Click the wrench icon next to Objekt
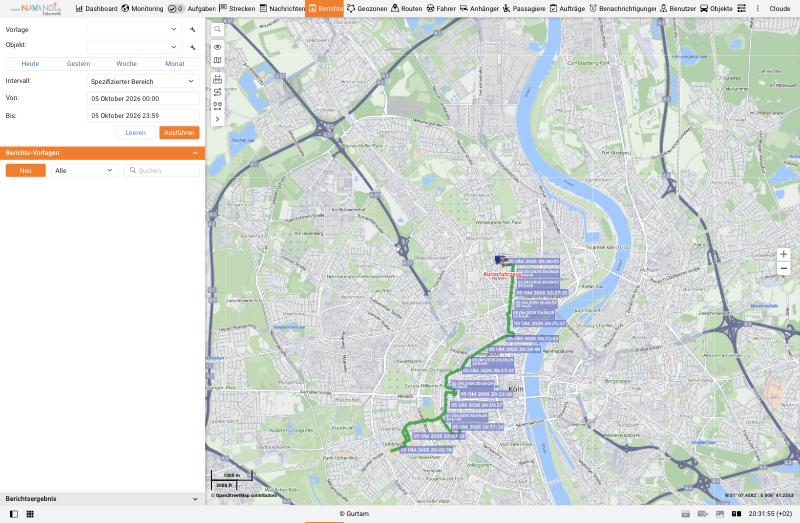This screenshot has height=523, width=800. (x=192, y=47)
